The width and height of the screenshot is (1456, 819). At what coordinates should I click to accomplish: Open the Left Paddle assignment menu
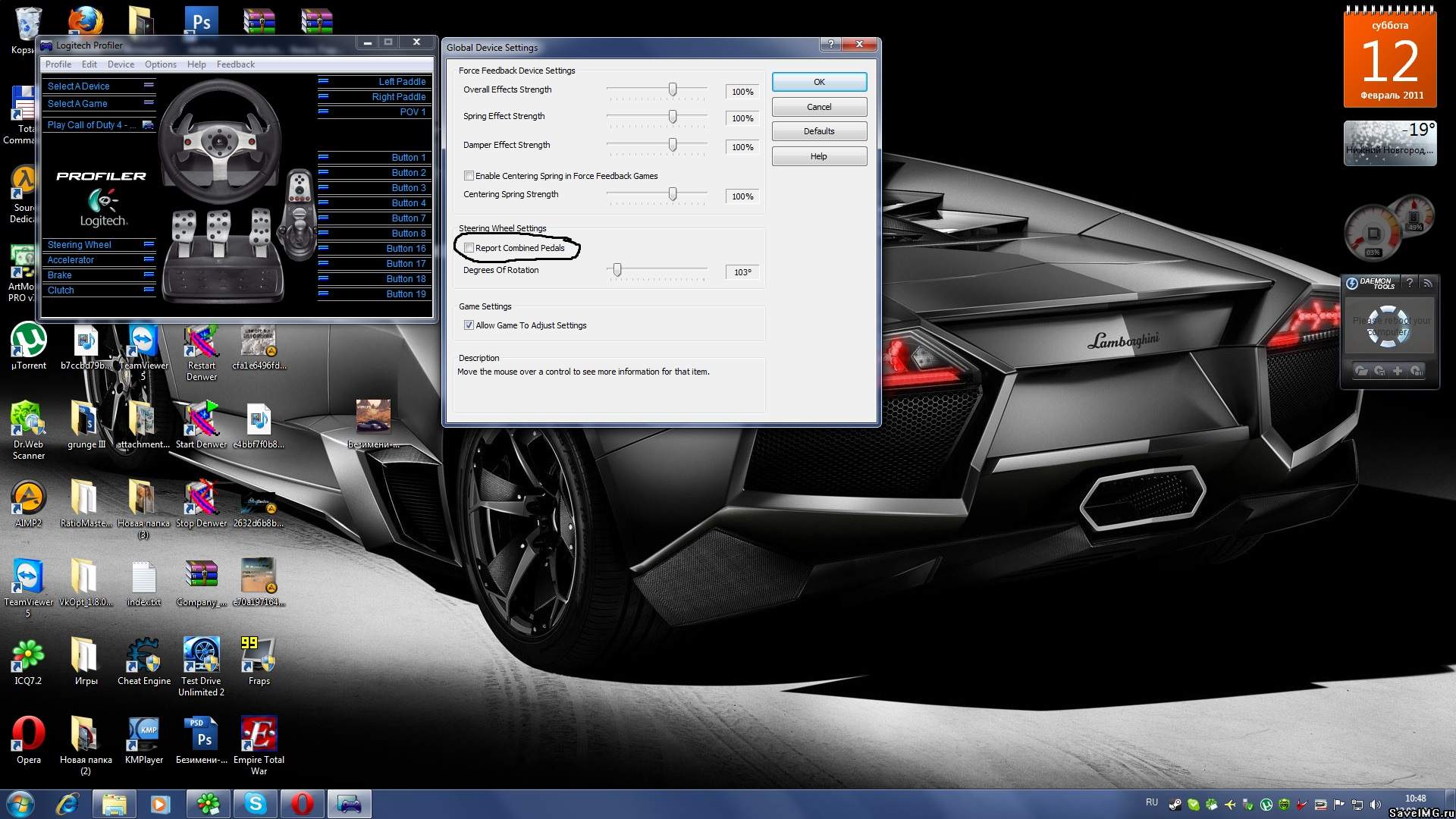373,81
